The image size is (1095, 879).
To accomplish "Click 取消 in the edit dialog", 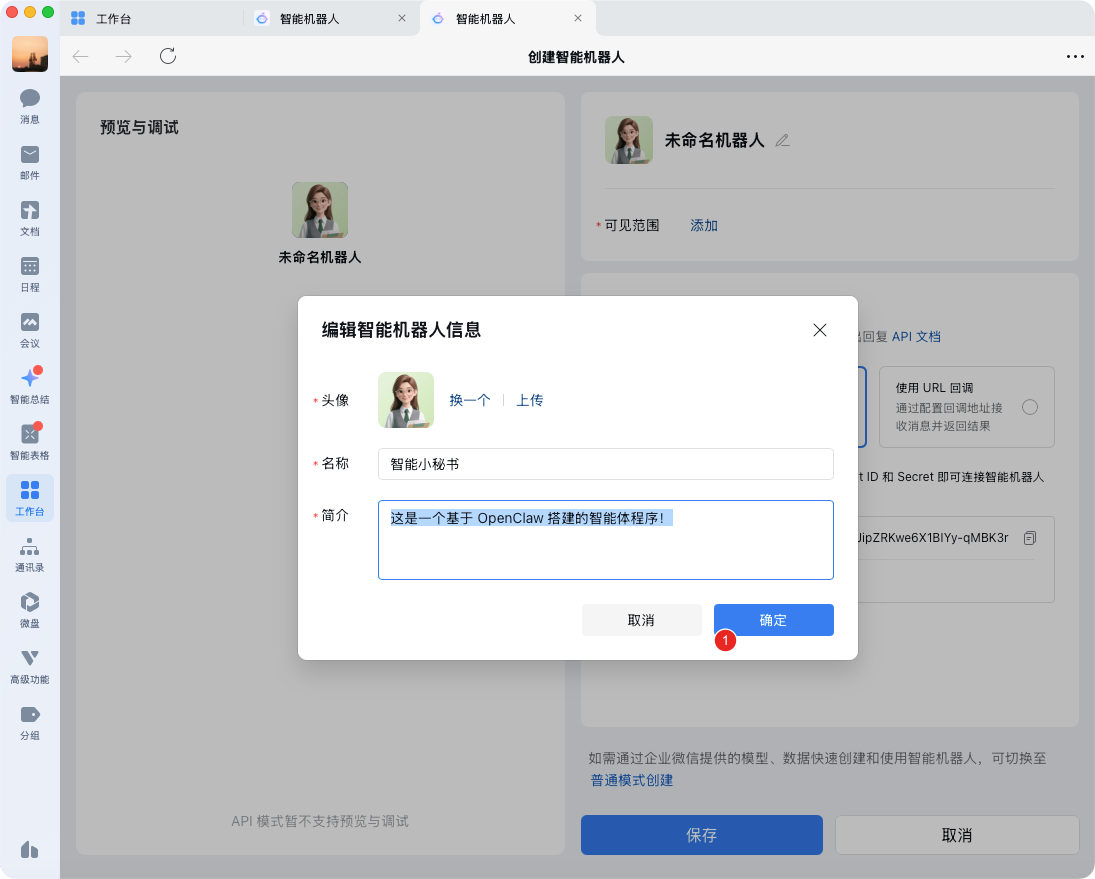I will point(641,620).
